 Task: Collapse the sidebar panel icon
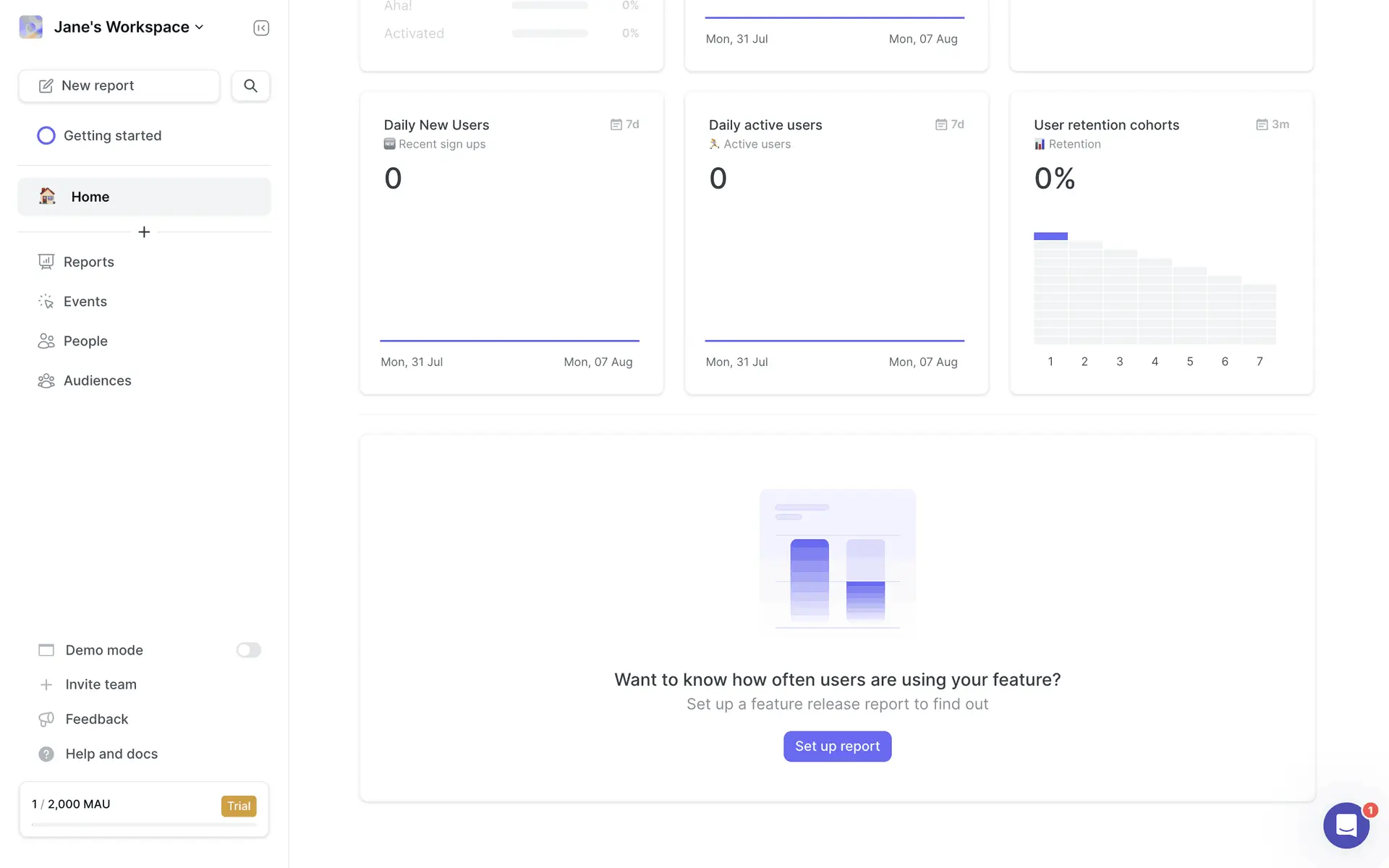click(261, 27)
